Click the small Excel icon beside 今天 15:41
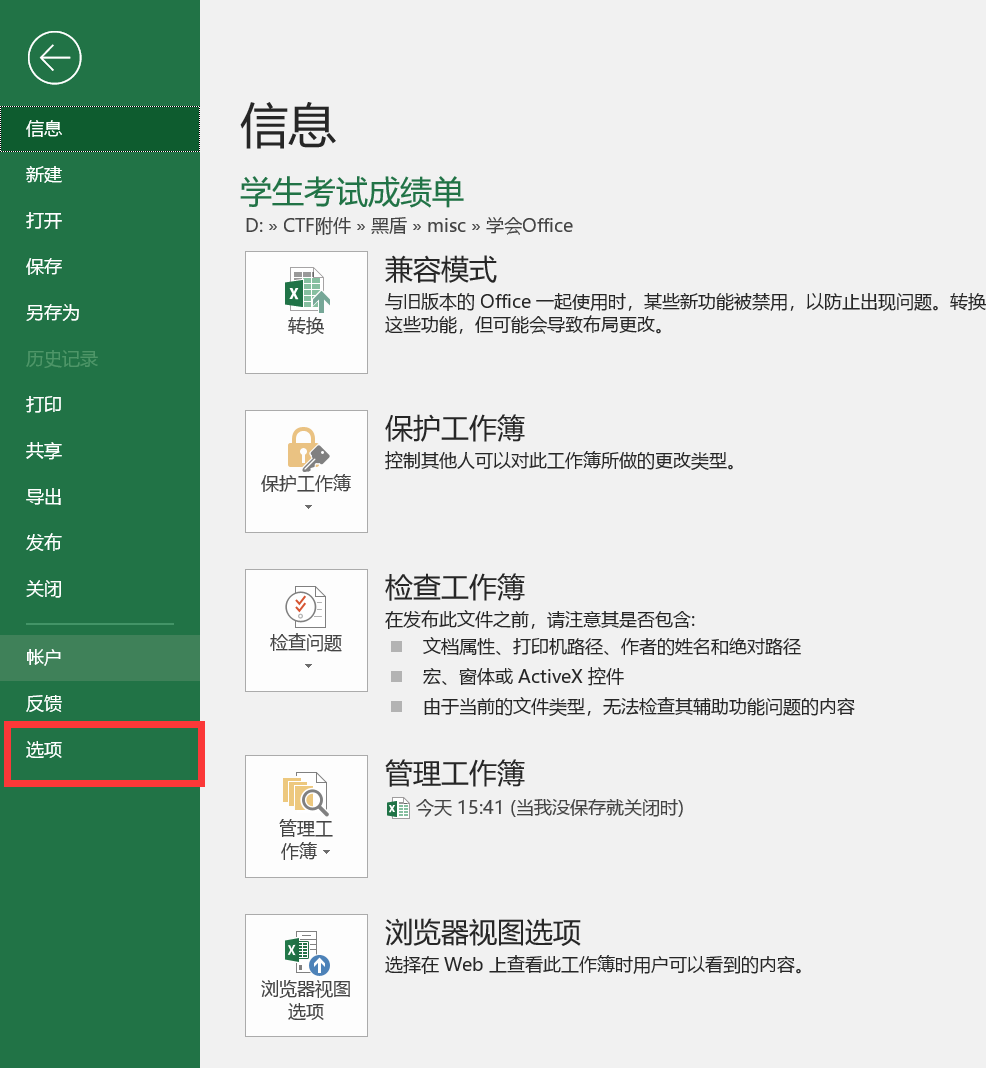986x1068 pixels. click(398, 808)
